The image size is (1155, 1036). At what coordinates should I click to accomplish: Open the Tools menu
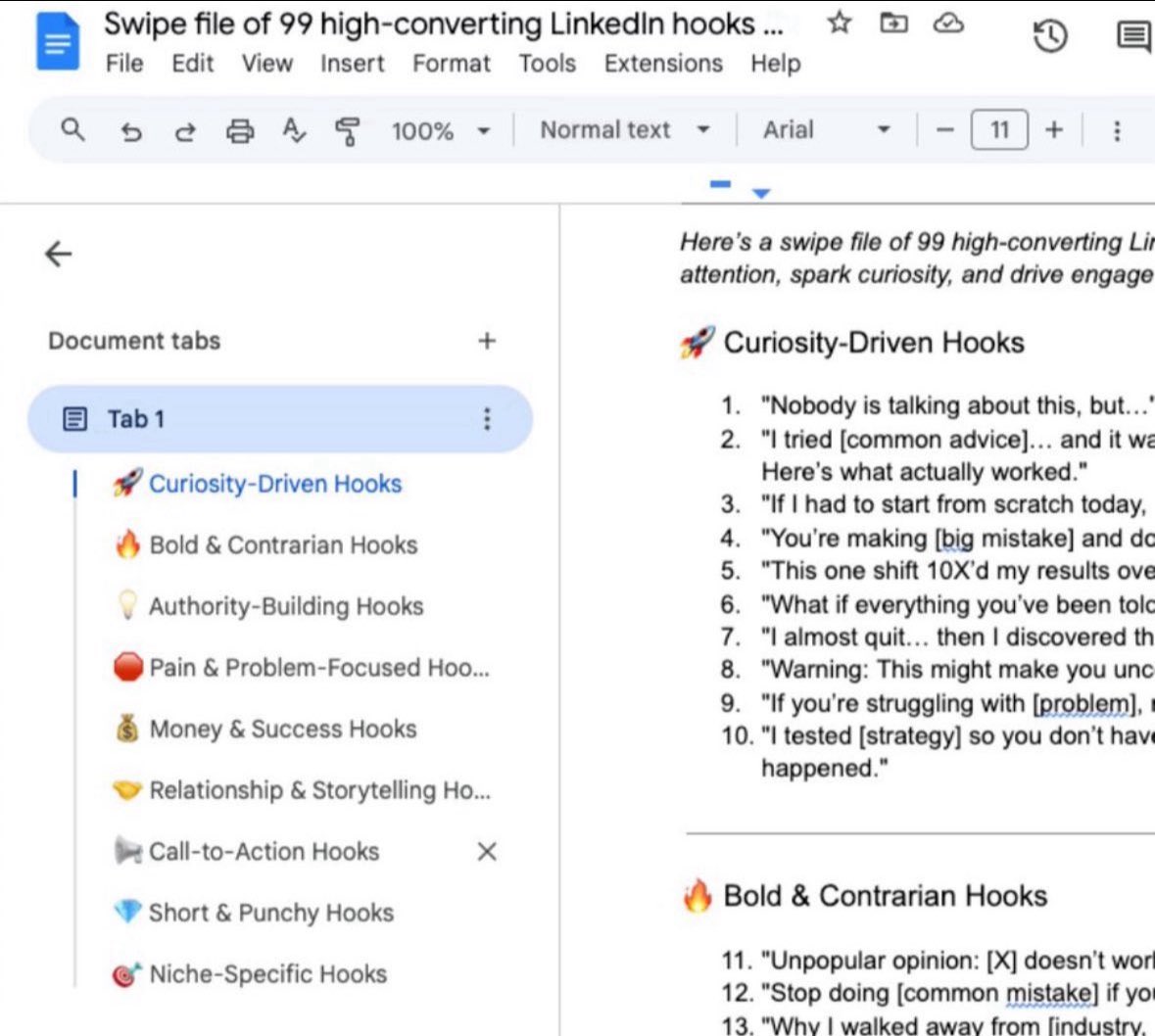click(x=546, y=63)
